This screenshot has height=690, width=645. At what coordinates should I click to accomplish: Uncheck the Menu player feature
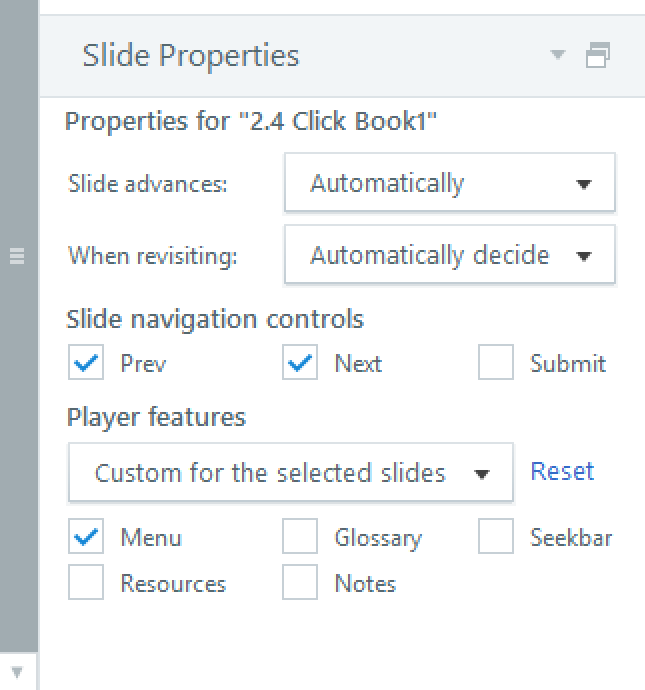[x=87, y=538]
